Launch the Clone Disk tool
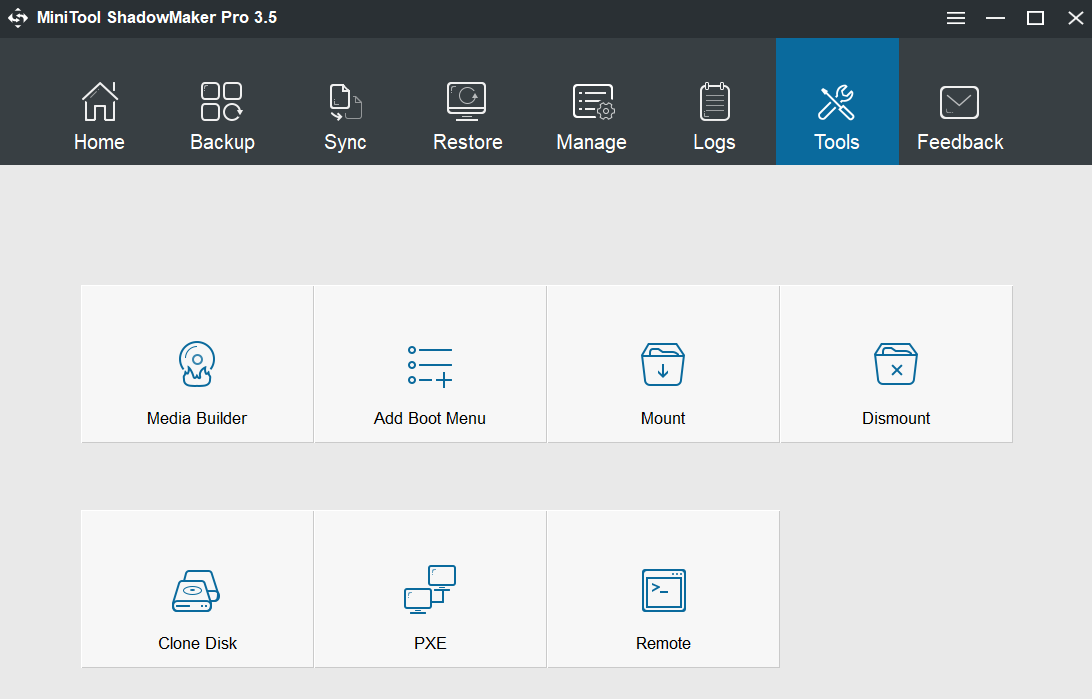The width and height of the screenshot is (1092, 699). coord(197,589)
